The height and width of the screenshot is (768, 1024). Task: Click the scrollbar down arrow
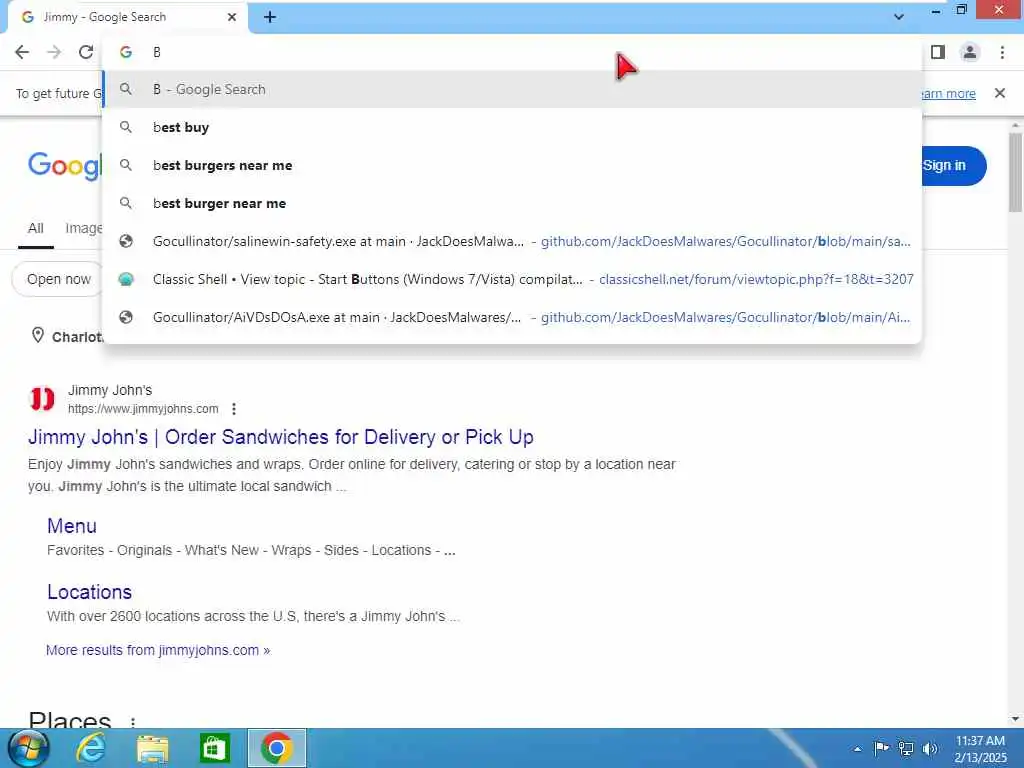(1015, 719)
